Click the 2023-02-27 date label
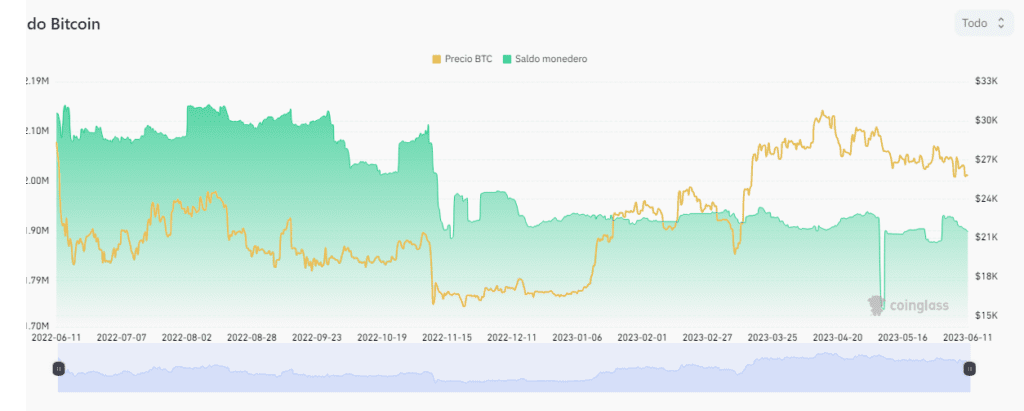 coord(707,338)
